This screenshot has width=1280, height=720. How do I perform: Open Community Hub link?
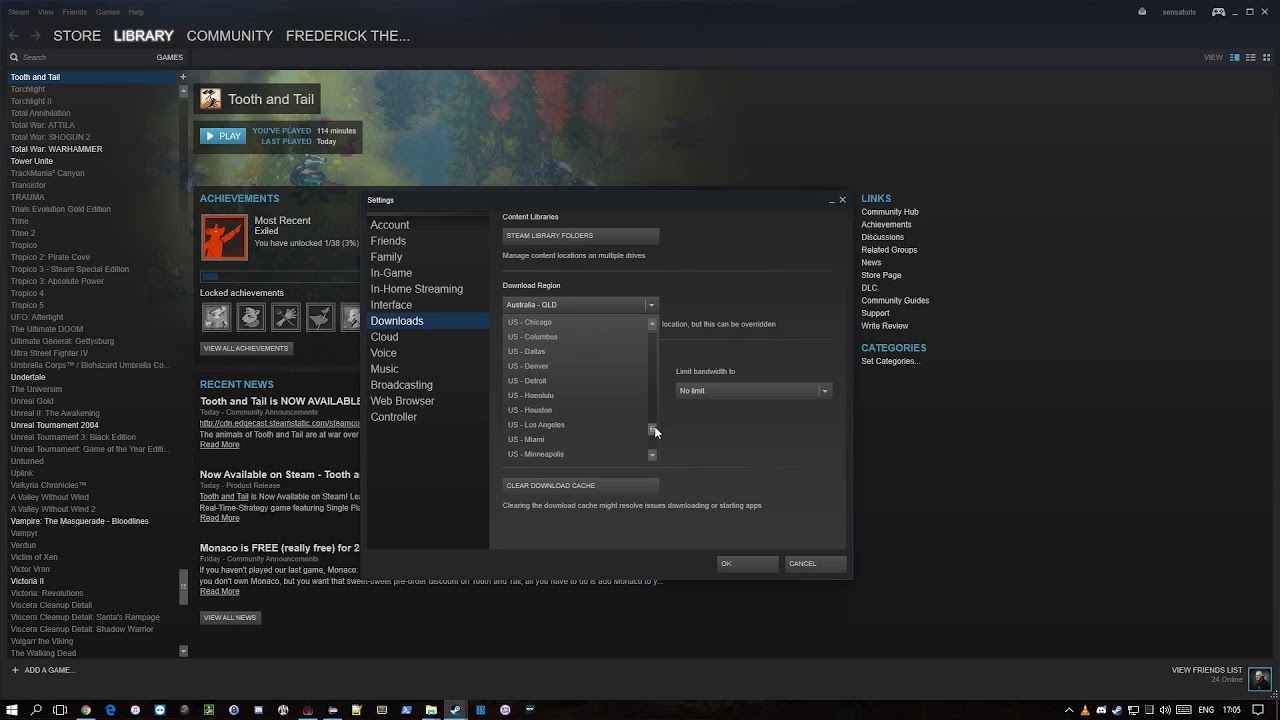tap(890, 212)
